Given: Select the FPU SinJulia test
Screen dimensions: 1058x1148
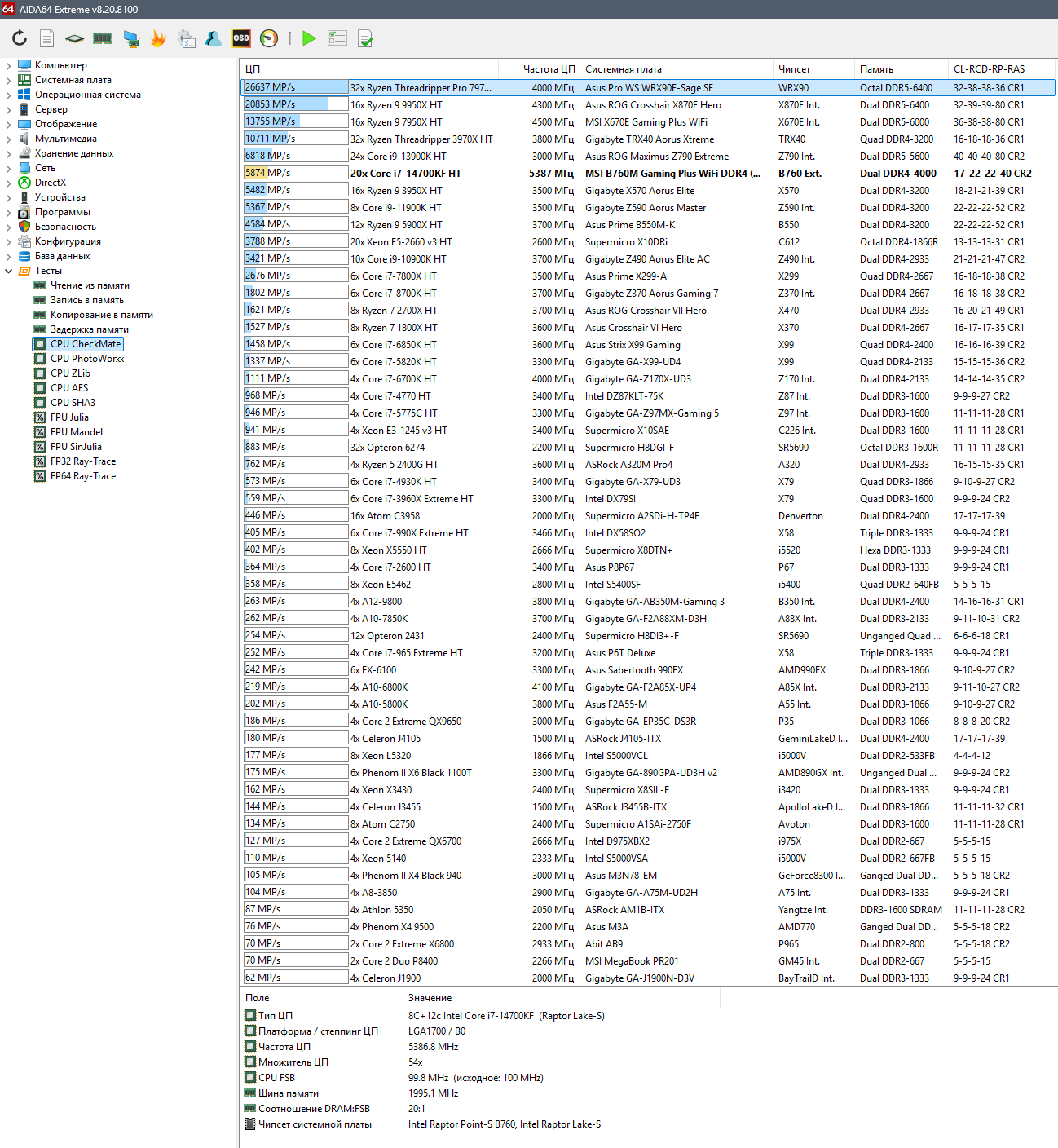Looking at the screenshot, I should [x=76, y=447].
